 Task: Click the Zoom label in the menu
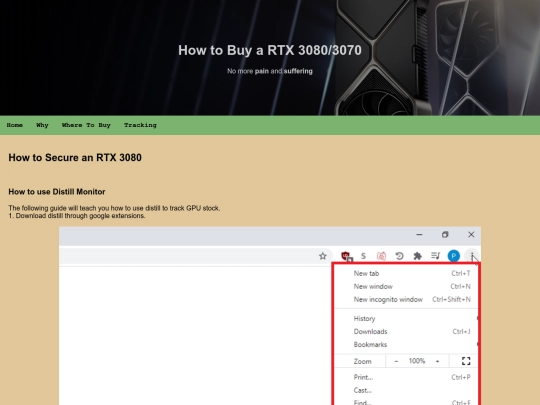(x=362, y=361)
